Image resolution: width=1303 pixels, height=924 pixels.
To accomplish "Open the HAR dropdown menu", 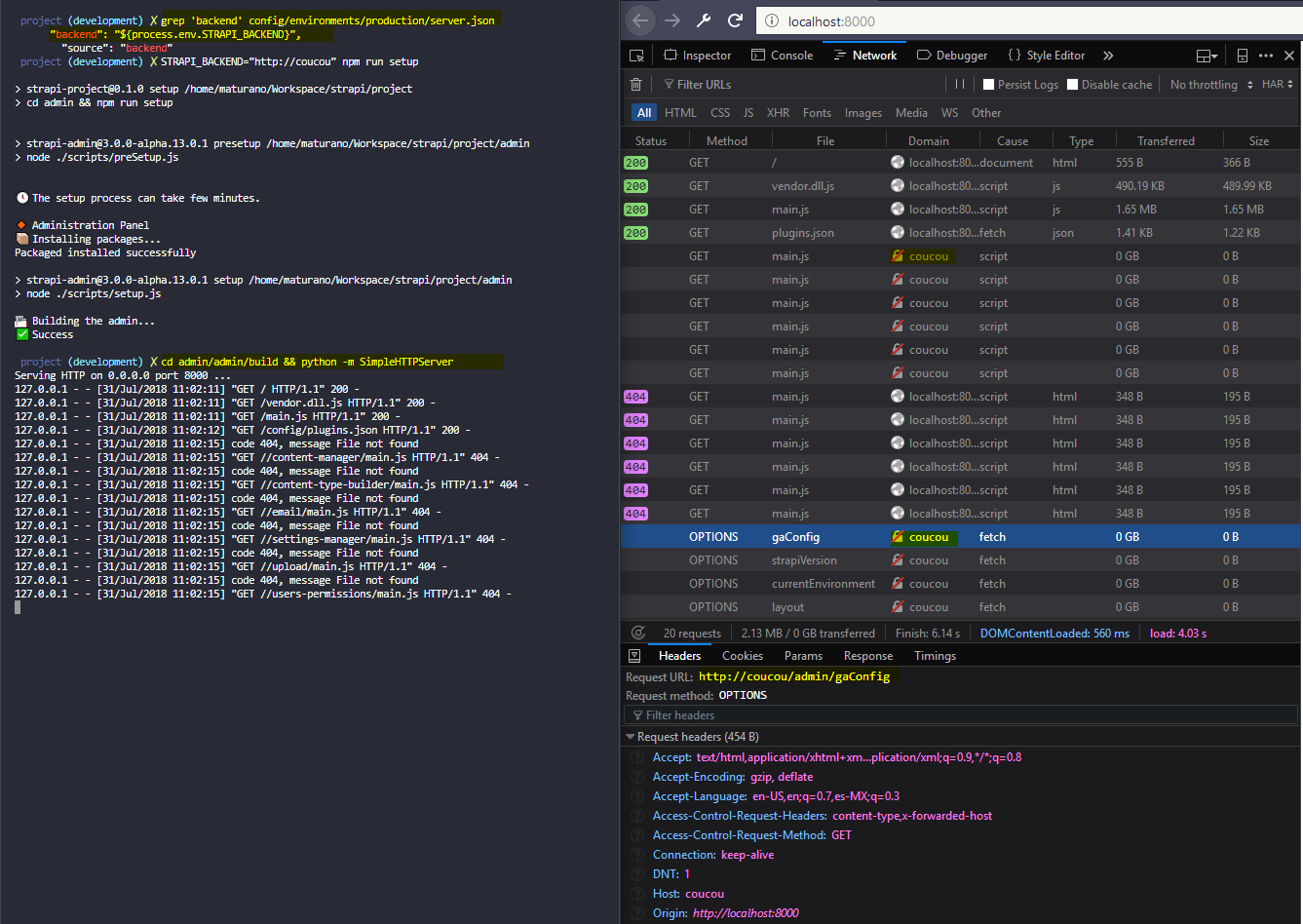I will (1278, 85).
